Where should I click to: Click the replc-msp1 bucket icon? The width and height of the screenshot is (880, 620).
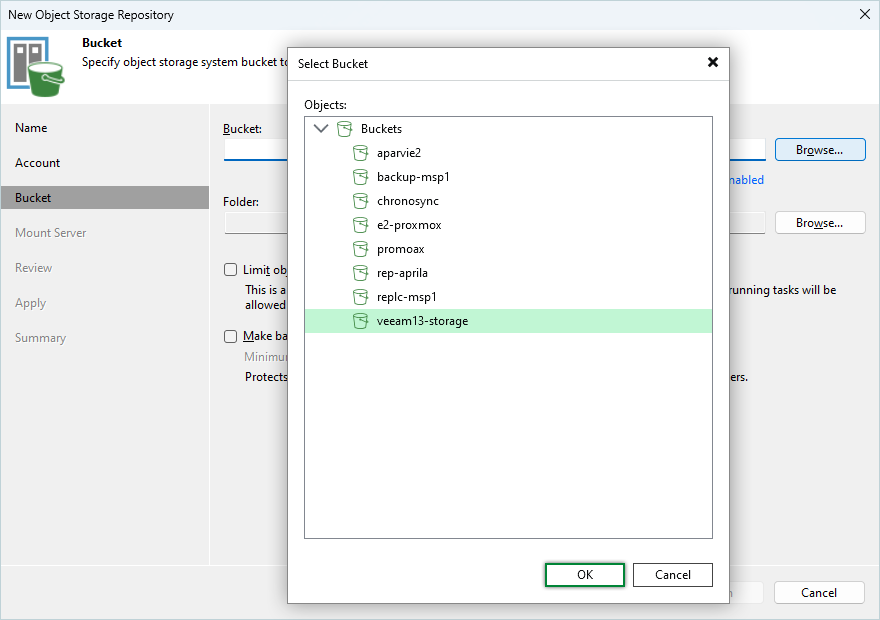(361, 297)
